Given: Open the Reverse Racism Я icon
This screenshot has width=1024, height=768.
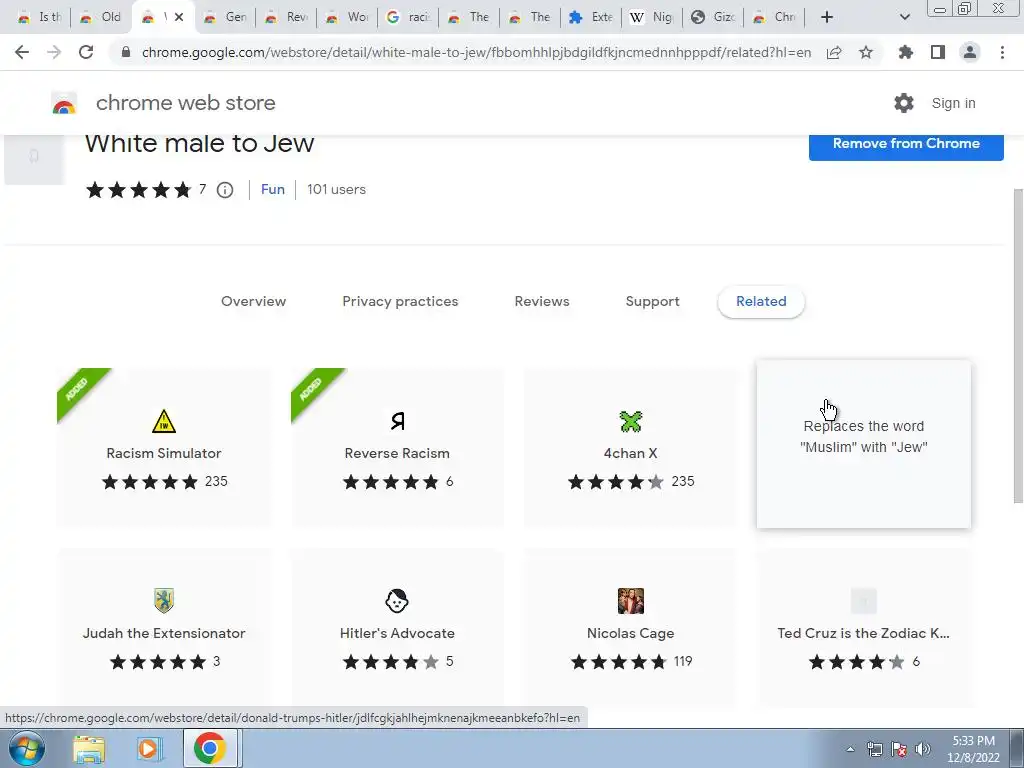Looking at the screenshot, I should [397, 421].
